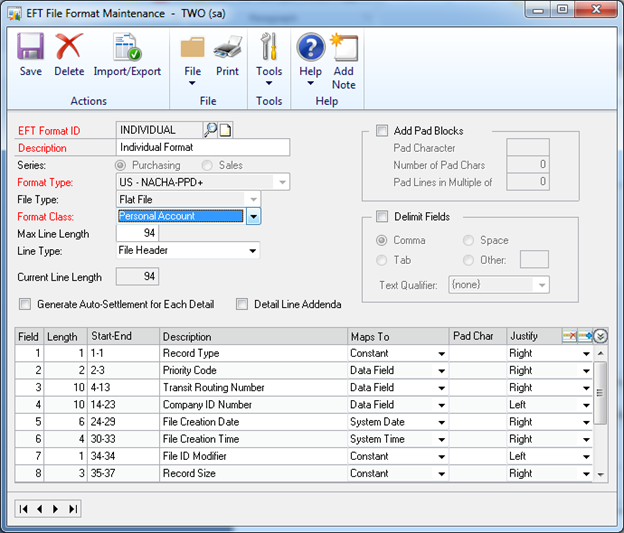Open Maps To dropdown for Record Type row
The height and width of the screenshot is (533, 624).
click(442, 354)
